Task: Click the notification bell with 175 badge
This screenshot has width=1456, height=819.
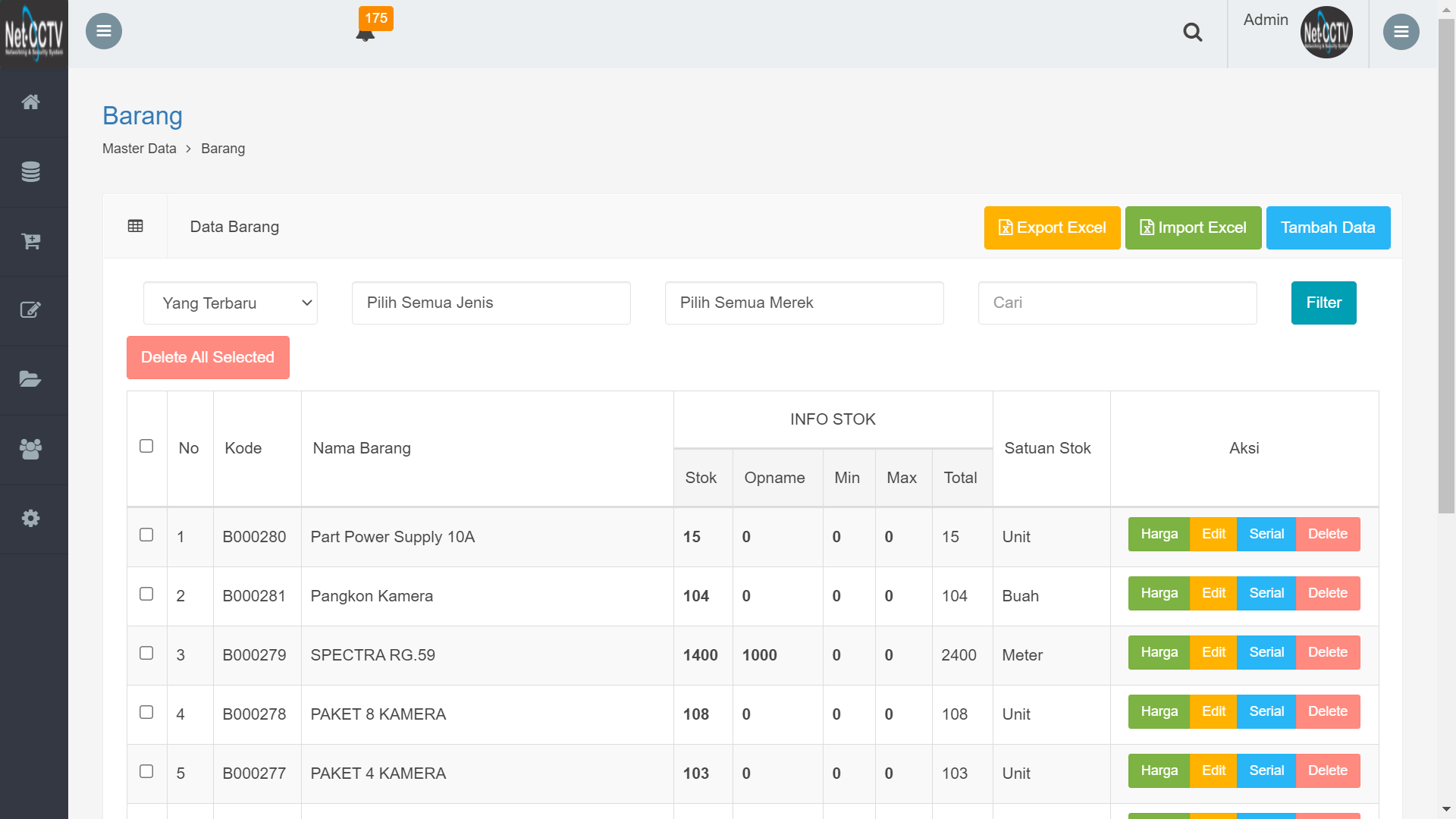Action: pyautogui.click(x=366, y=33)
